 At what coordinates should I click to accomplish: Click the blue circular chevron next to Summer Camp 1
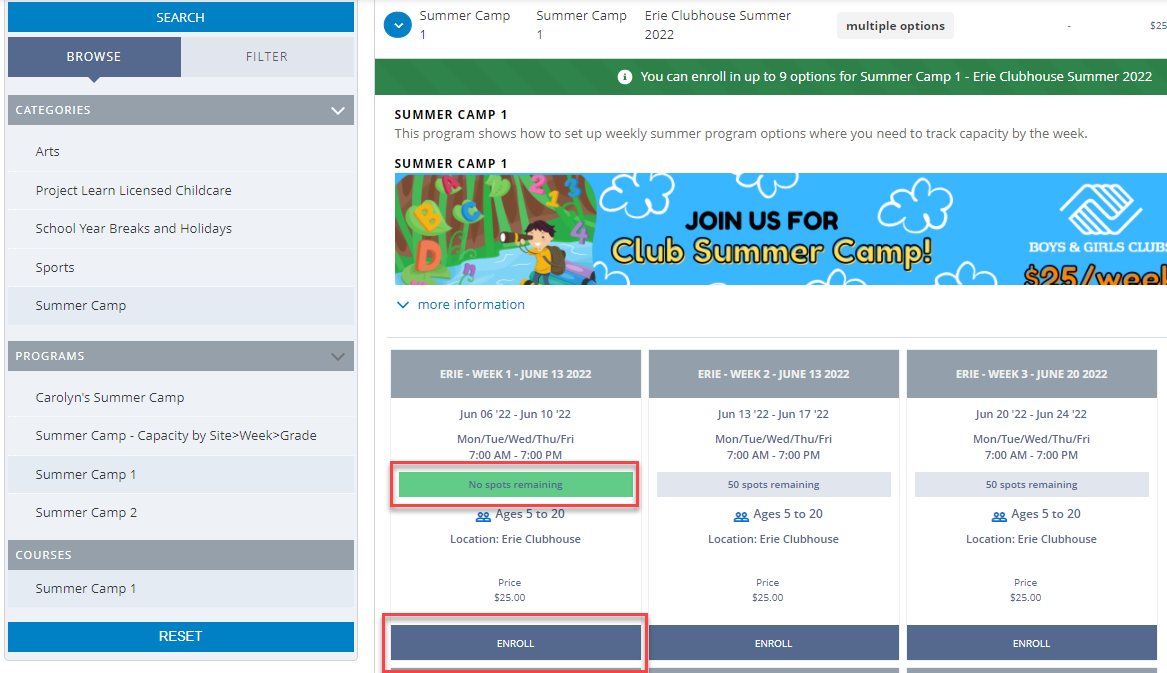(397, 24)
